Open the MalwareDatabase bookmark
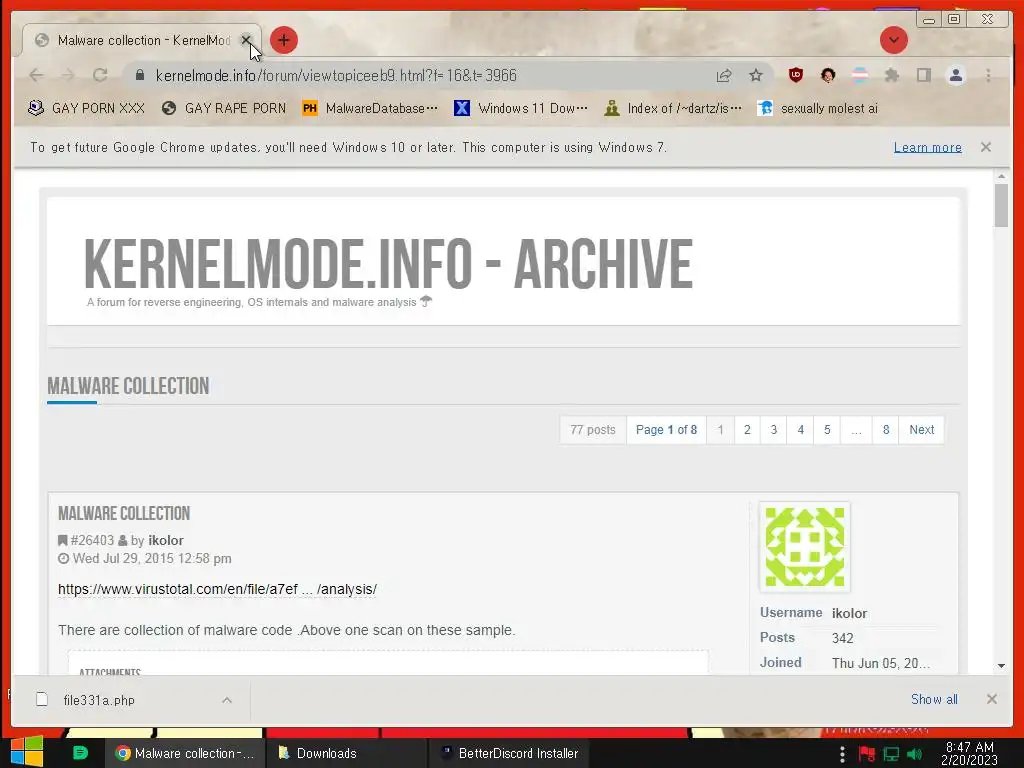This screenshot has height=768, width=1024. [370, 108]
